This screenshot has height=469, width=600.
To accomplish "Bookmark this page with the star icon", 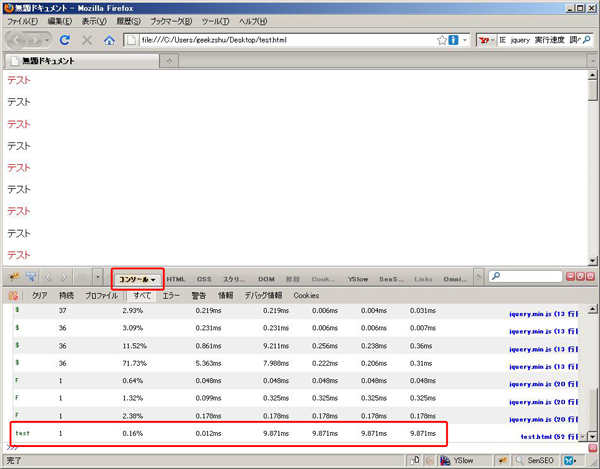I will click(442, 40).
